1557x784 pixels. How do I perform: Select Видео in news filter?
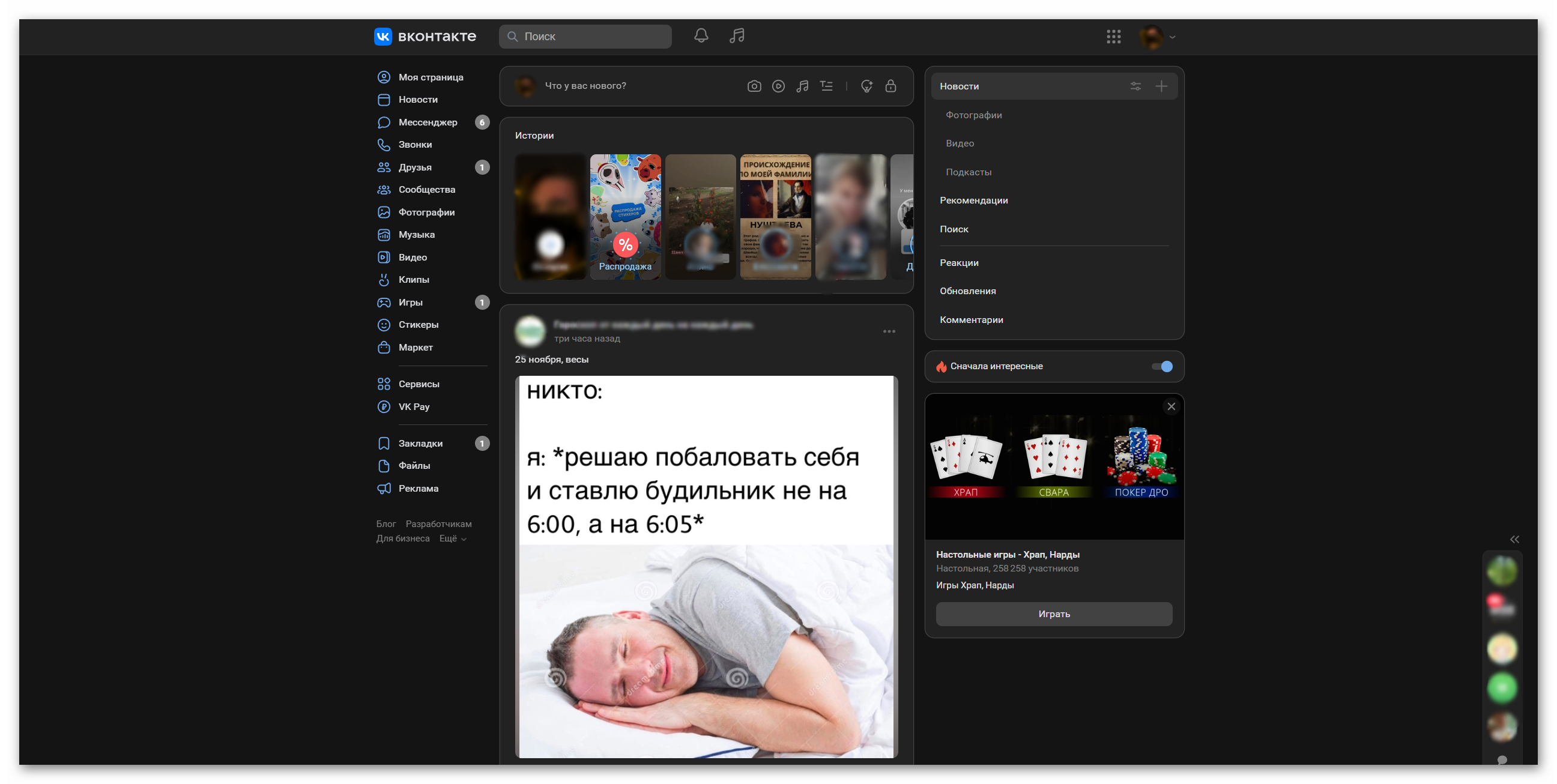click(x=959, y=143)
